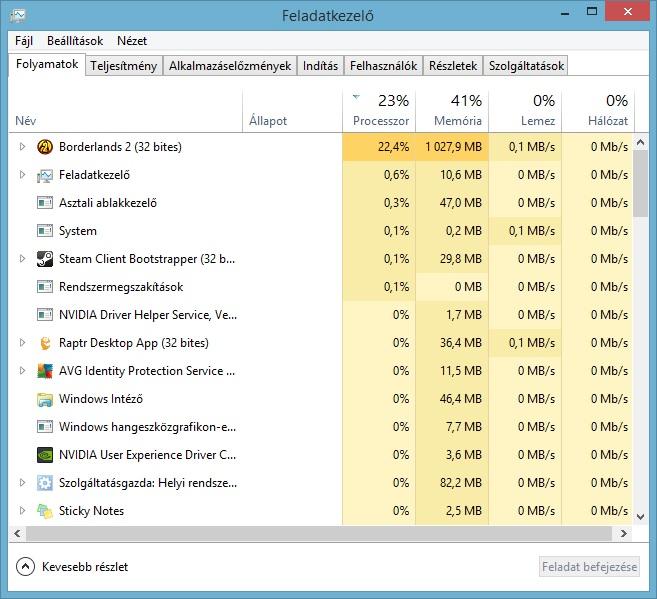Switch to the Szolgáltatások tab

click(x=526, y=66)
